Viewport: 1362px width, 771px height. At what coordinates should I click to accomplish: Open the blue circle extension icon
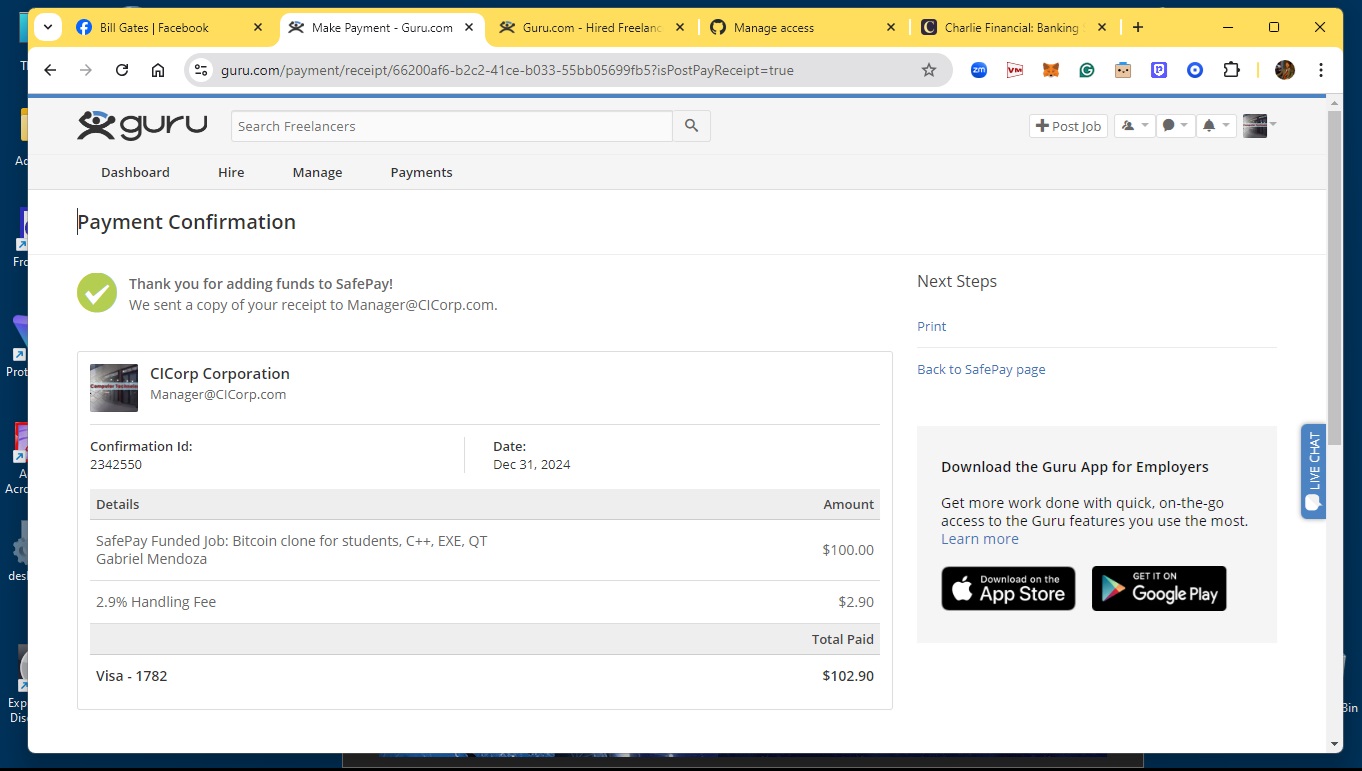1195,70
